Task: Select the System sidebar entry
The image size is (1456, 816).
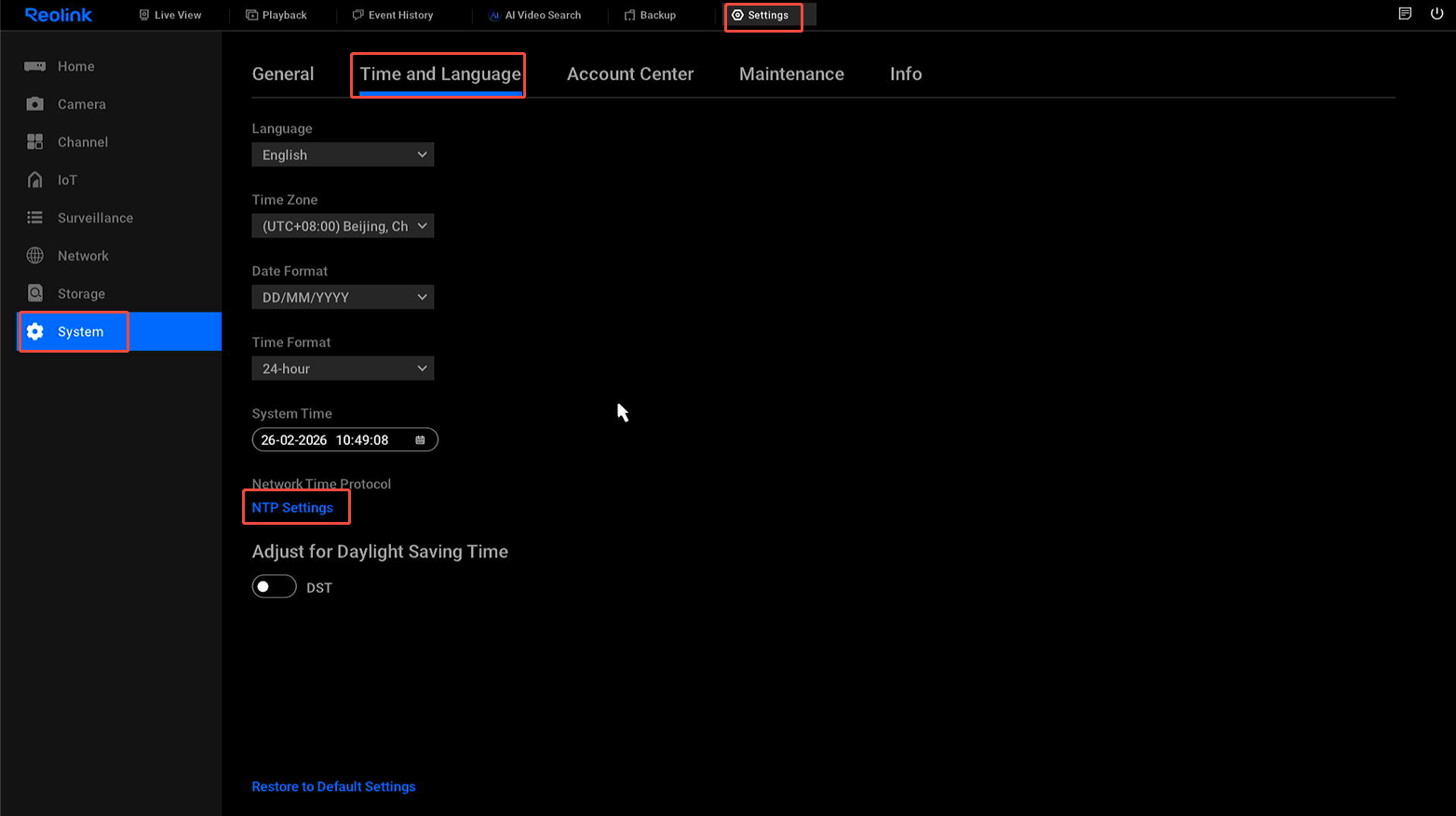Action: pos(79,331)
